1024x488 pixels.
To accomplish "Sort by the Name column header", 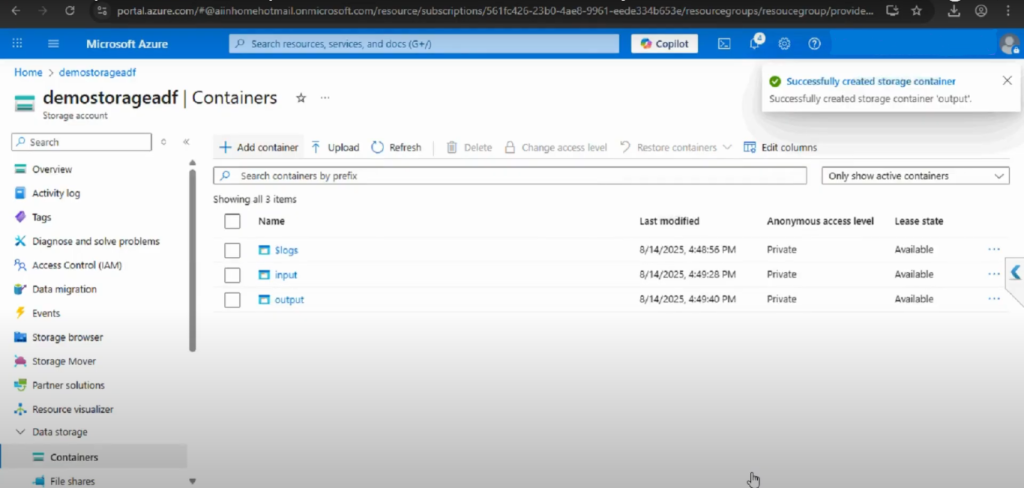I will pyautogui.click(x=271, y=221).
